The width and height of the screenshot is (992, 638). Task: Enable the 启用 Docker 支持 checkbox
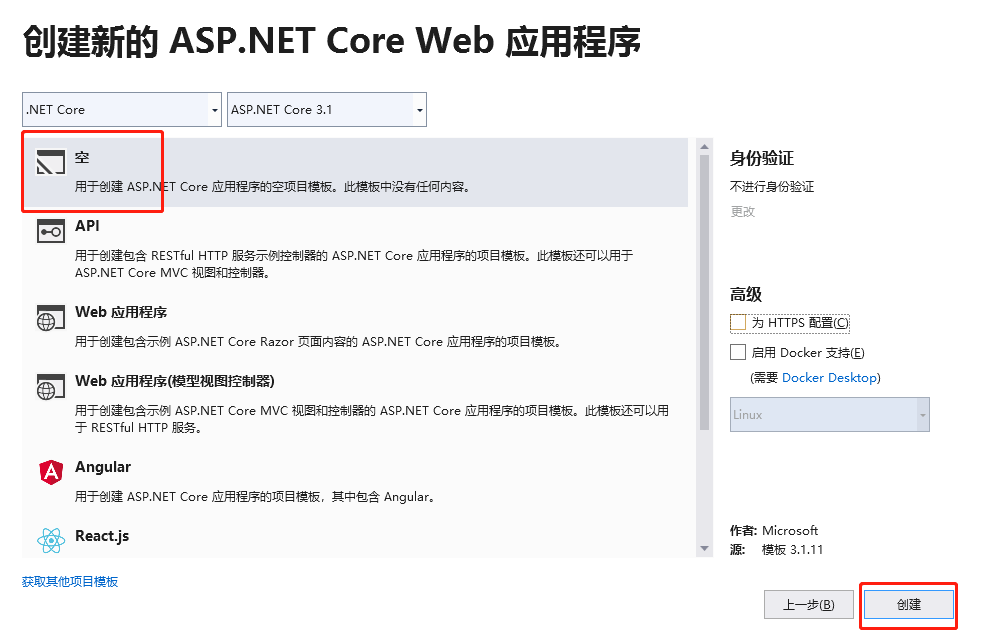coord(738,352)
